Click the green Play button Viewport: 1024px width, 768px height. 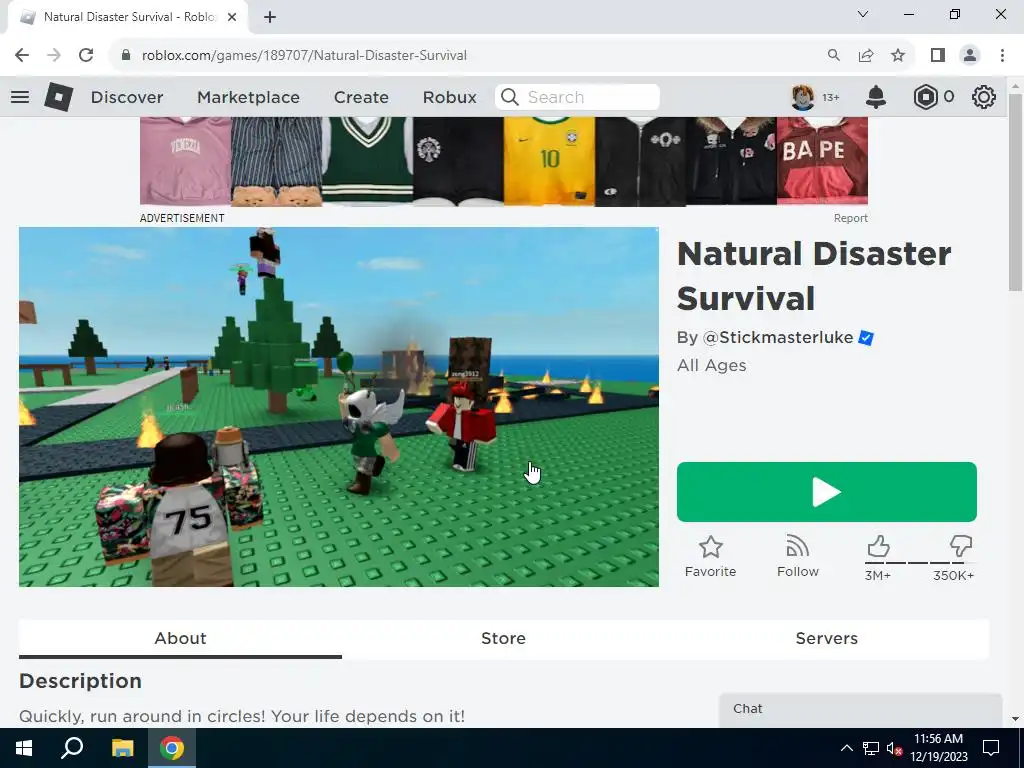[x=827, y=492]
